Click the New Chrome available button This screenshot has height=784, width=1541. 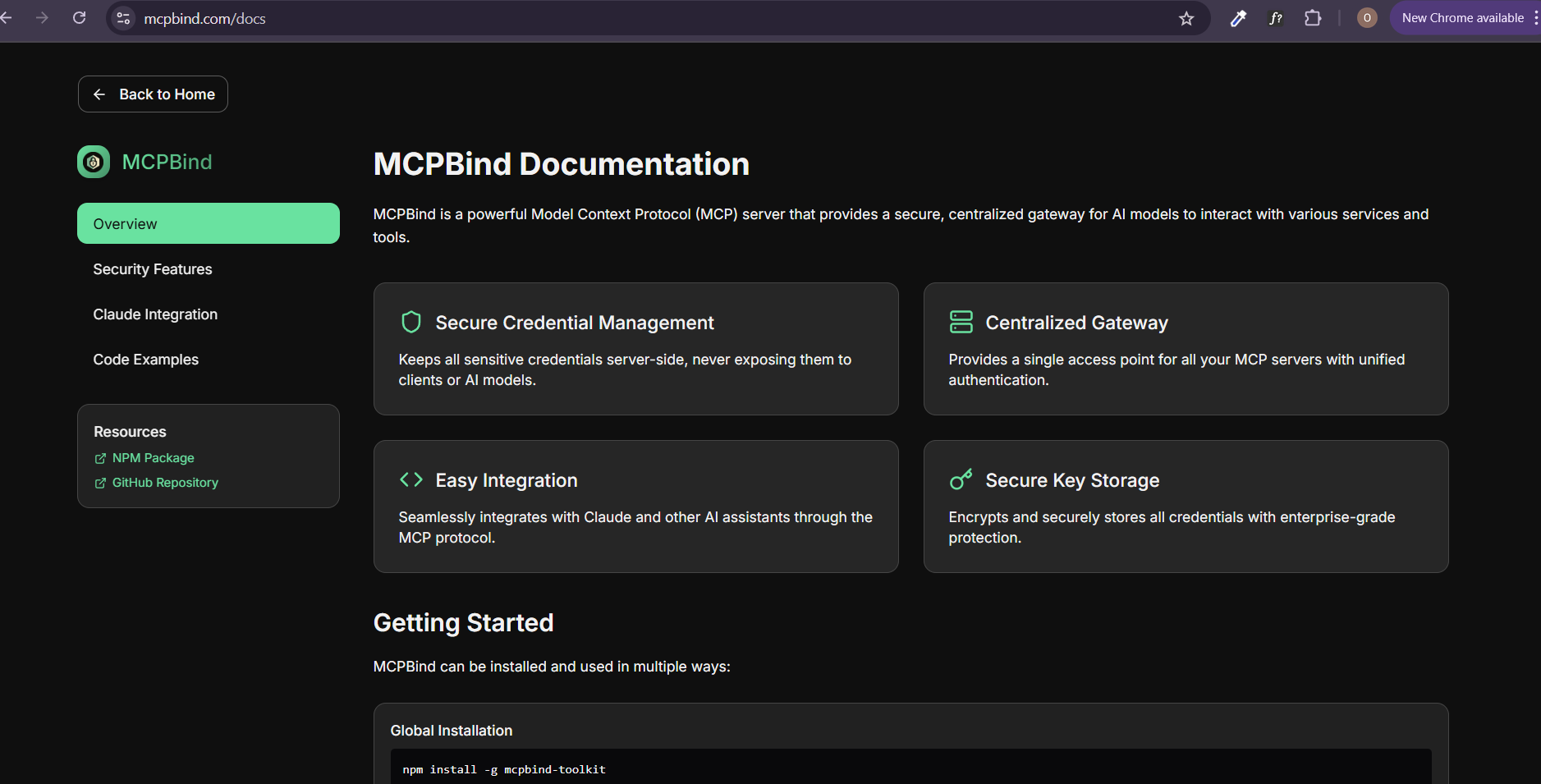point(1462,18)
